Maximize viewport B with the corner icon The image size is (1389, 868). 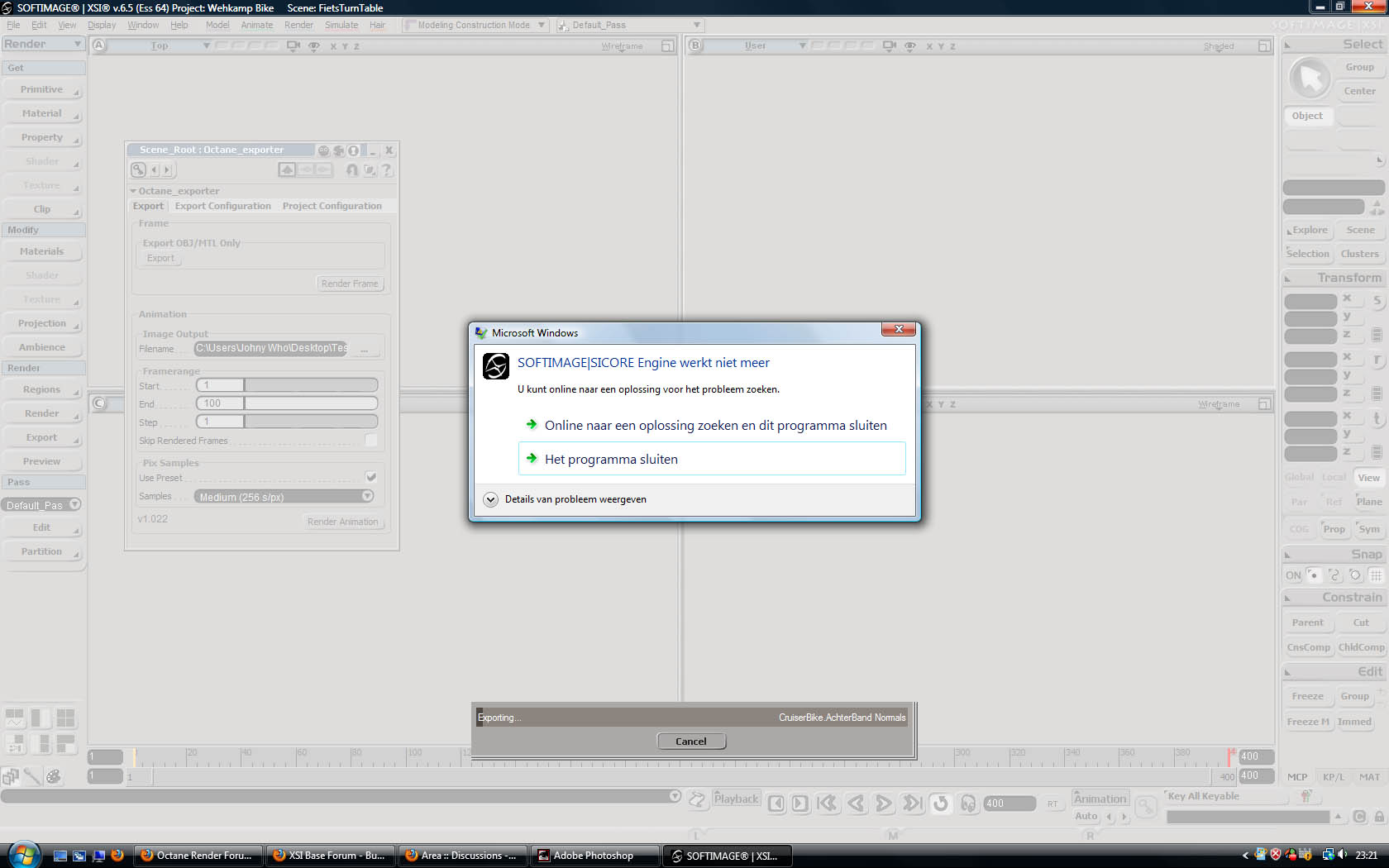click(x=1264, y=45)
